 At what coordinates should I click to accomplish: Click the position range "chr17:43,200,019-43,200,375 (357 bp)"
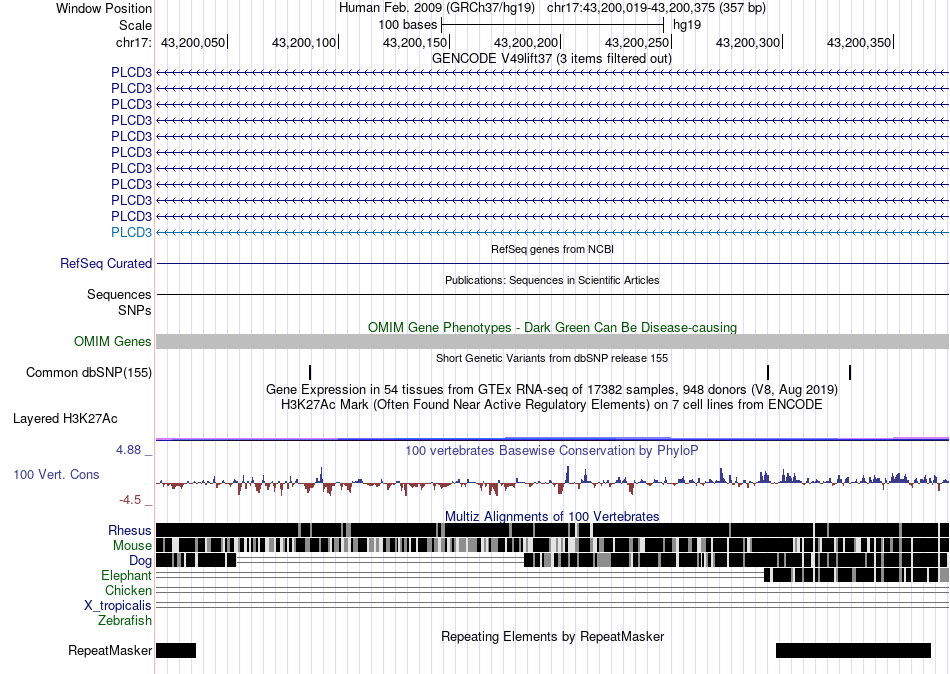pos(656,8)
